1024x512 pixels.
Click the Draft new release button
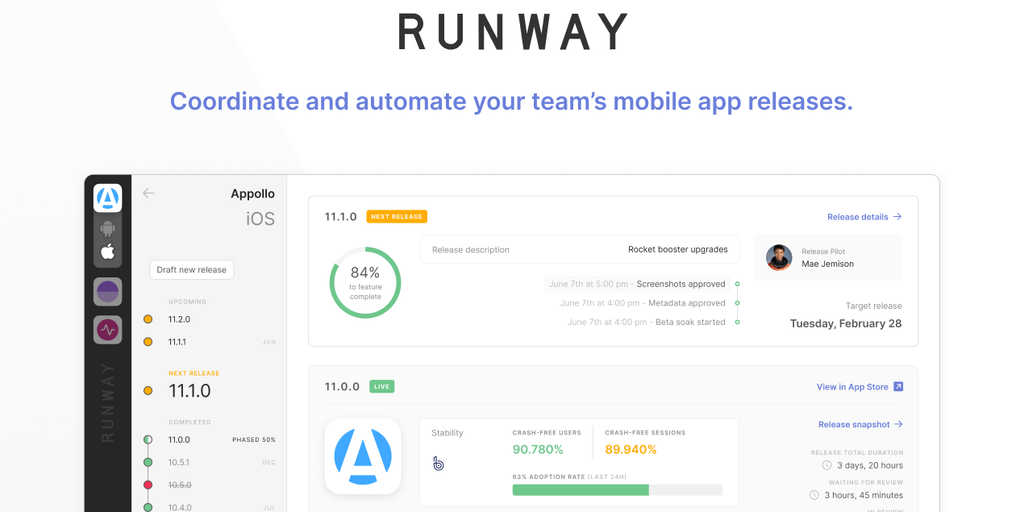click(191, 270)
